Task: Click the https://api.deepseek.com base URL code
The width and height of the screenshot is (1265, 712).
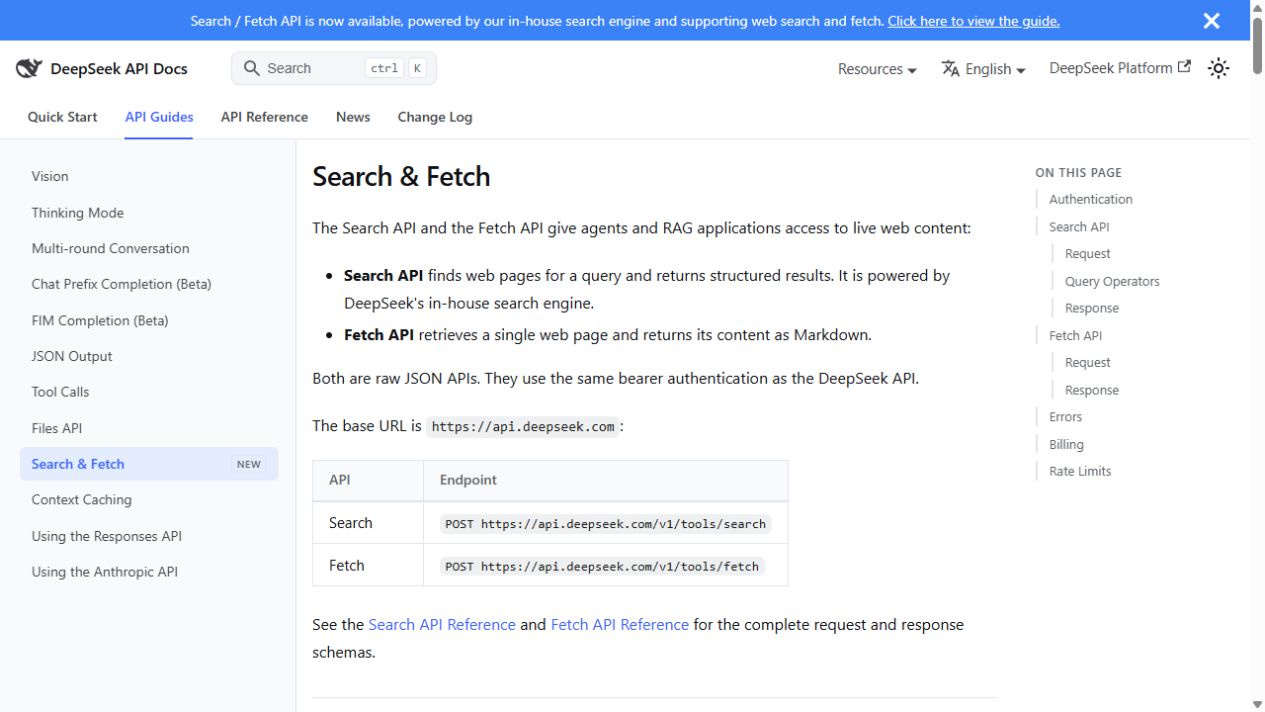Action: [523, 426]
